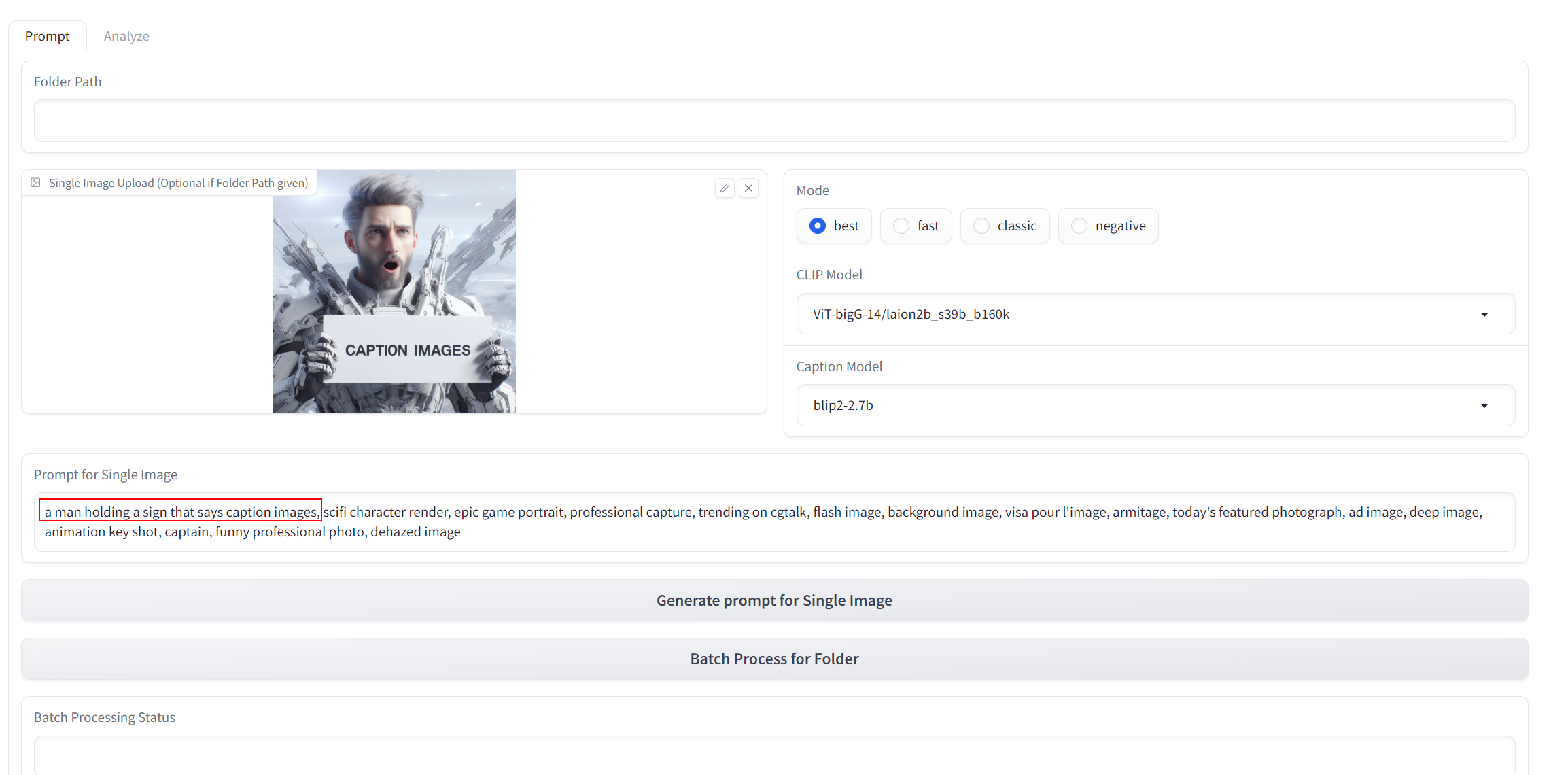The width and height of the screenshot is (1568, 775).
Task: Expand the Caption Model dropdown arrow
Action: (1484, 405)
